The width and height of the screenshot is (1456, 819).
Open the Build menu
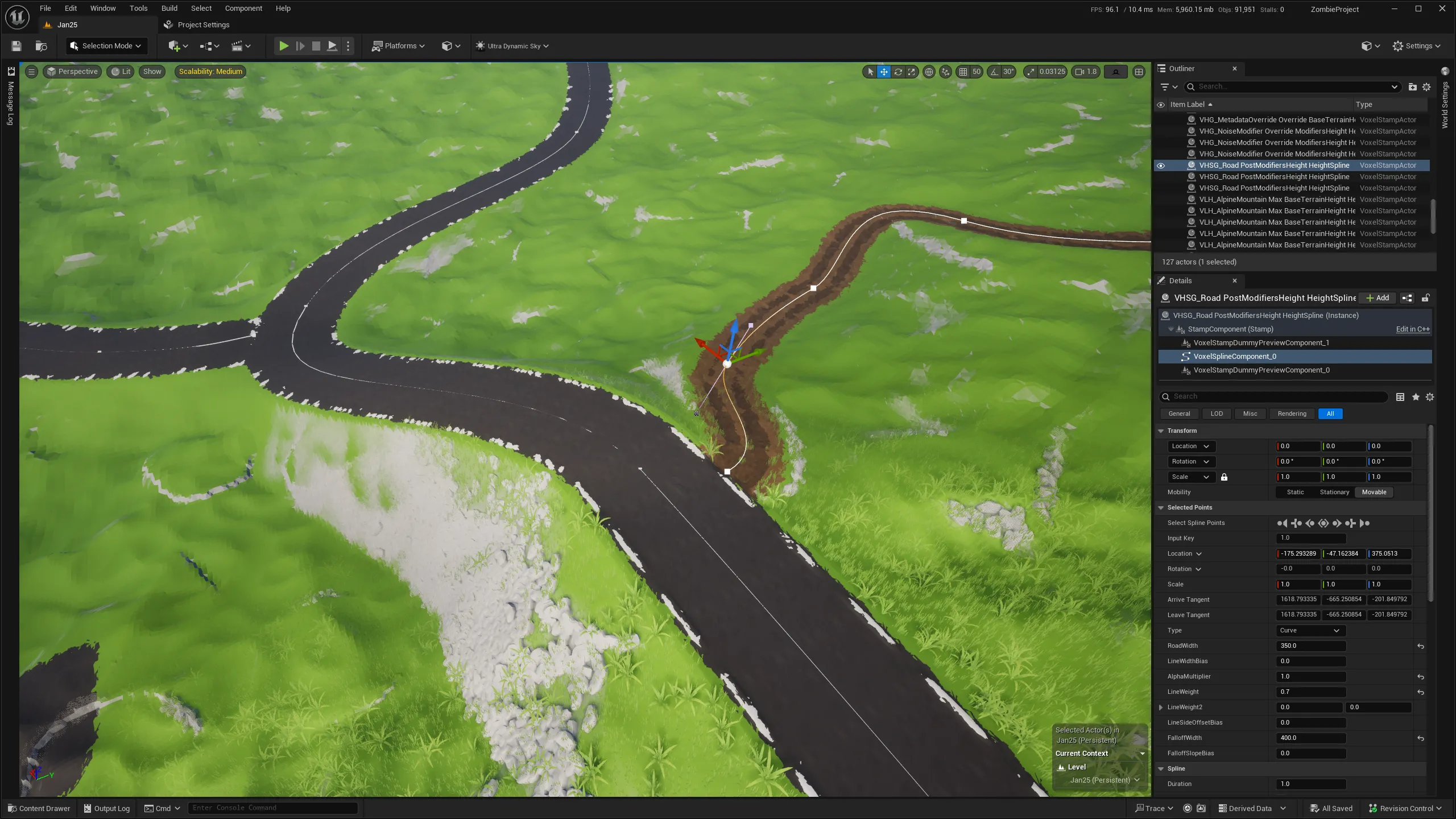coord(169,9)
